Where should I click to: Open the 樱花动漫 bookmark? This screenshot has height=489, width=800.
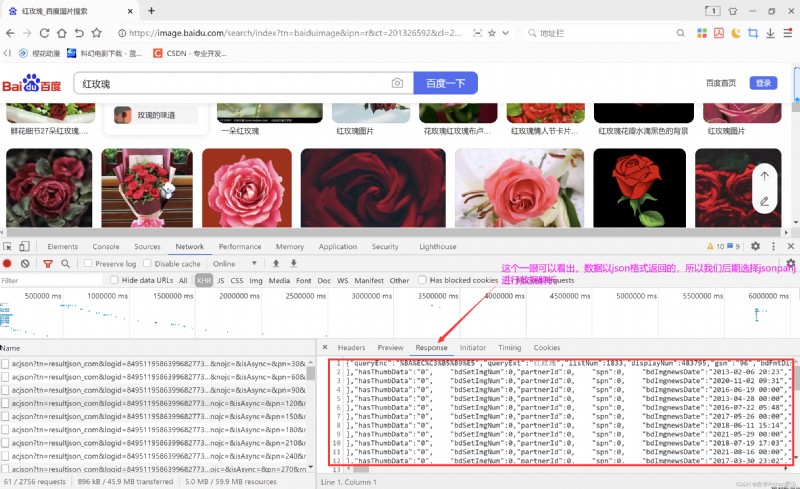coord(39,53)
